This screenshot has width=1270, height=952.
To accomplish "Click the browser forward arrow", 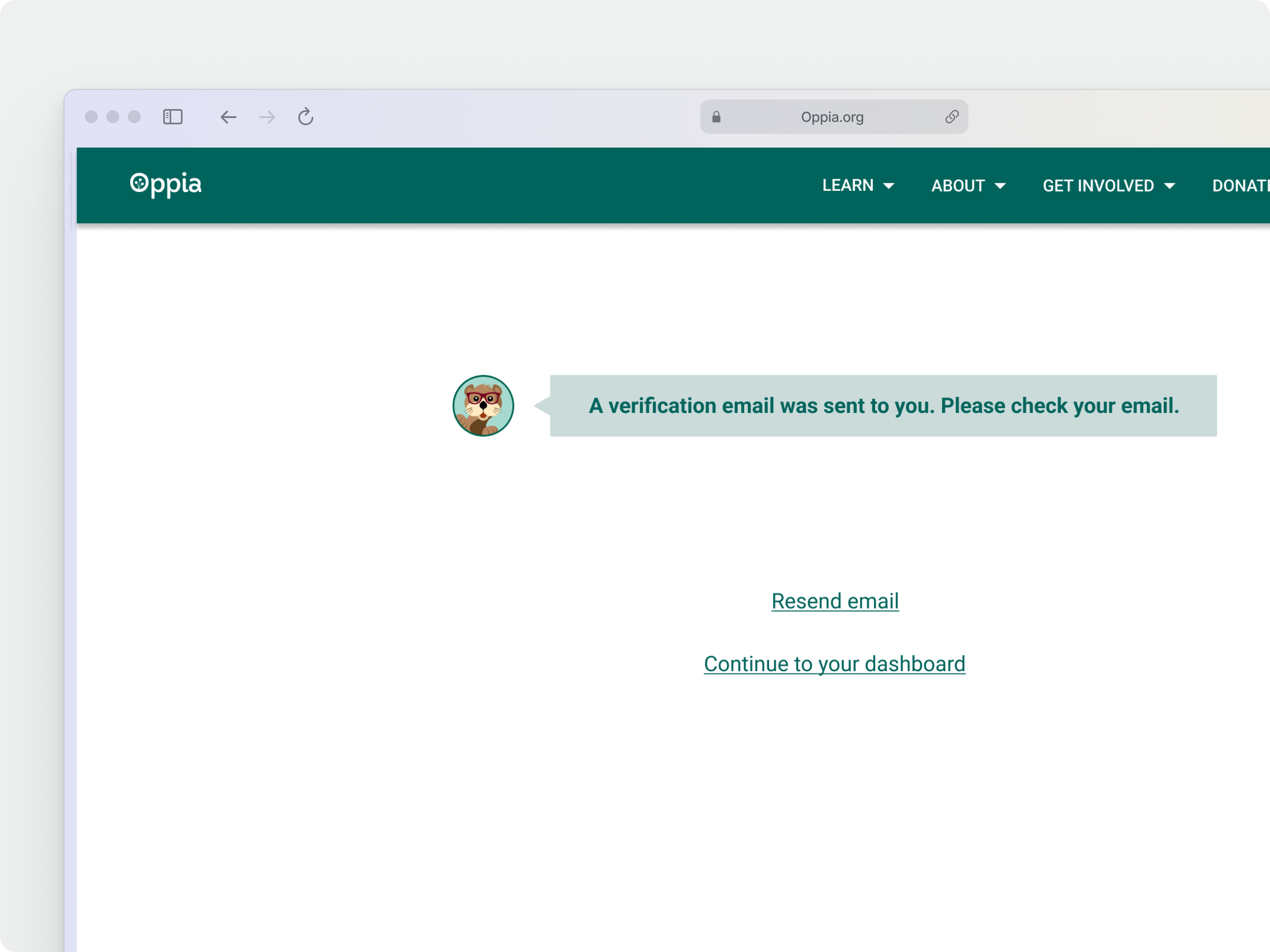I will (267, 117).
